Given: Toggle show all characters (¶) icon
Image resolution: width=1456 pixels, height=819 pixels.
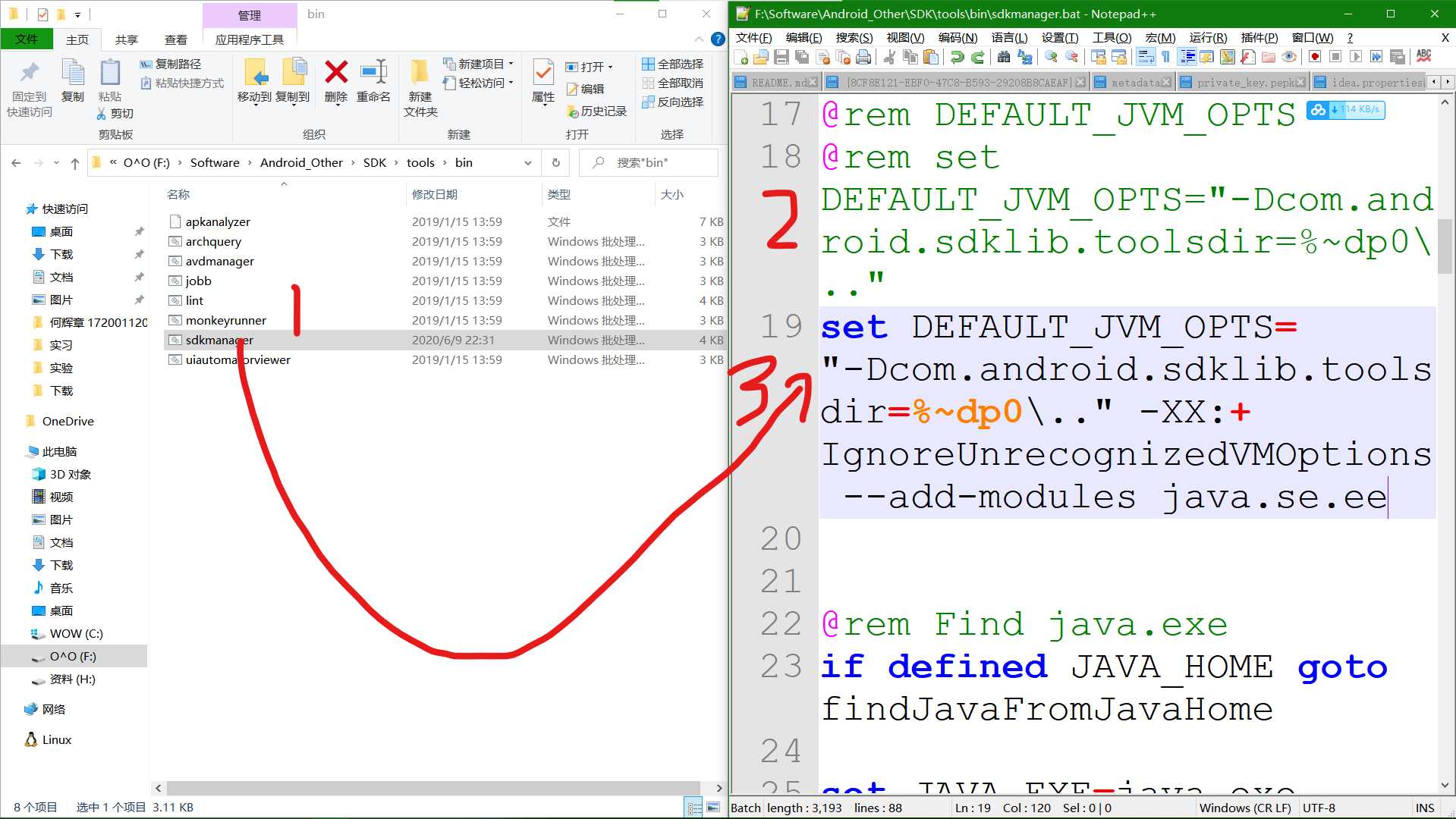Looking at the screenshot, I should (1165, 57).
